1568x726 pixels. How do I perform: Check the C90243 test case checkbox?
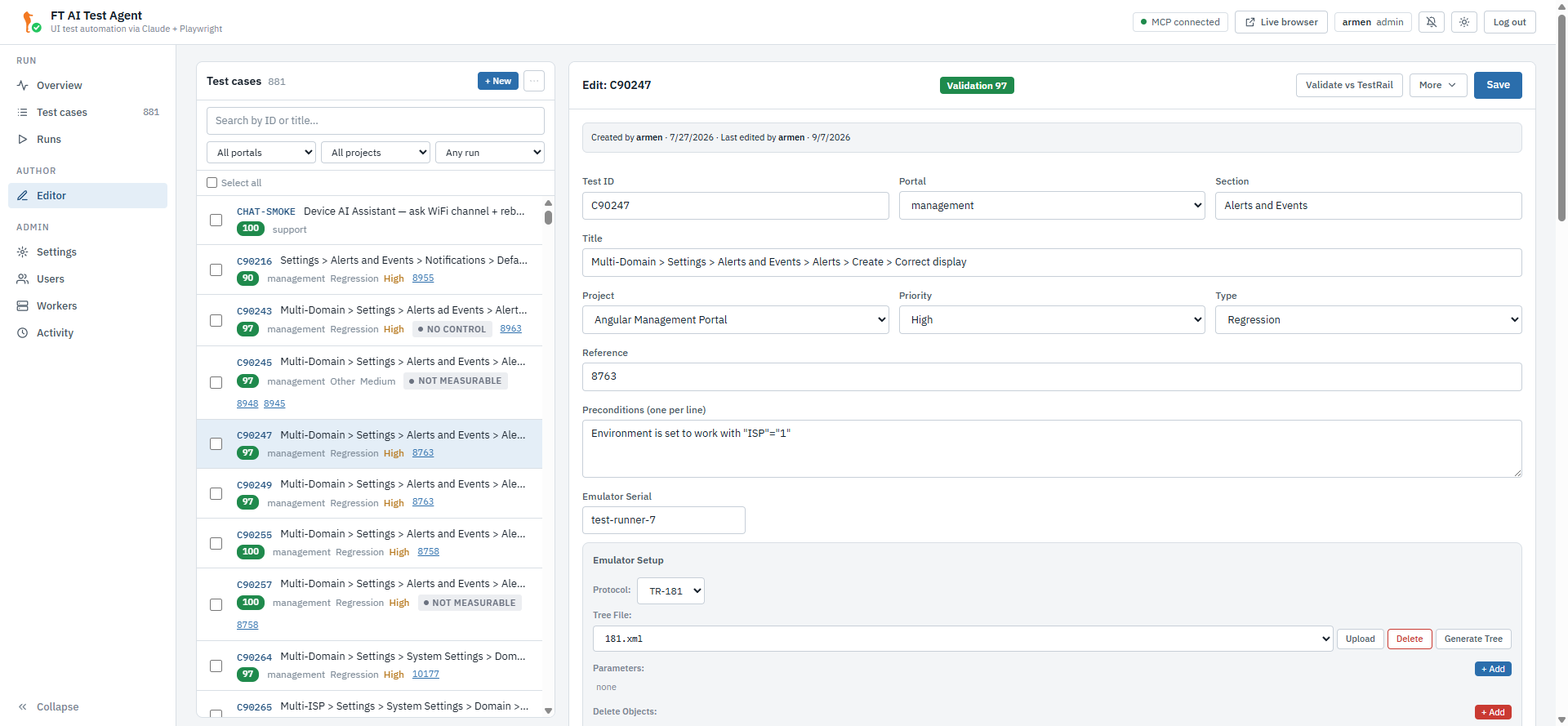tap(216, 320)
